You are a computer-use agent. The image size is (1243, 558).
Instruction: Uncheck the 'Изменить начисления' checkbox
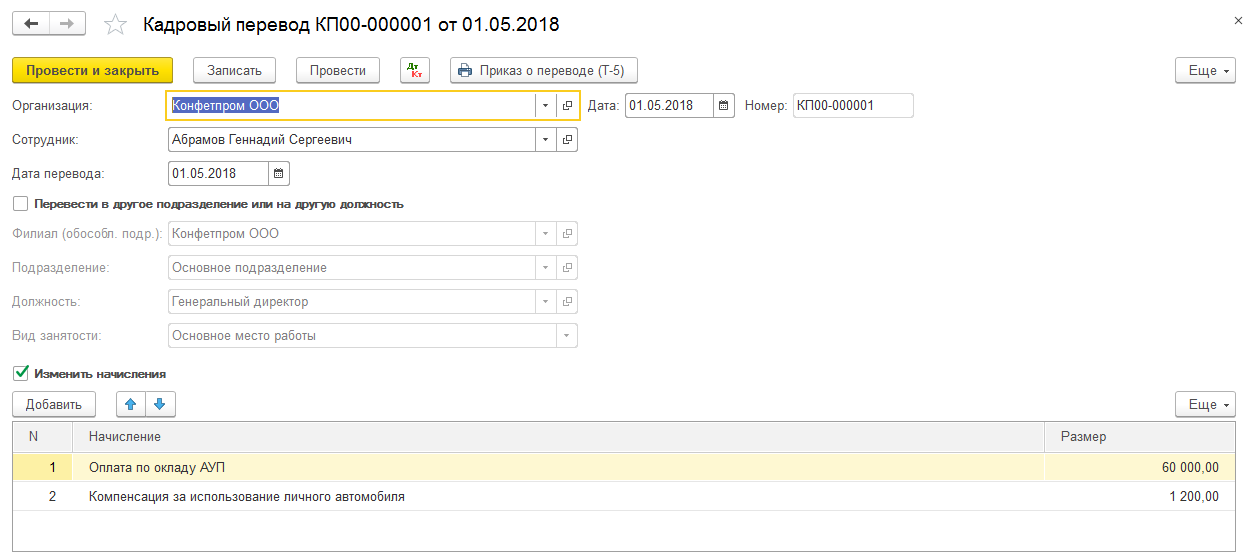click(20, 374)
